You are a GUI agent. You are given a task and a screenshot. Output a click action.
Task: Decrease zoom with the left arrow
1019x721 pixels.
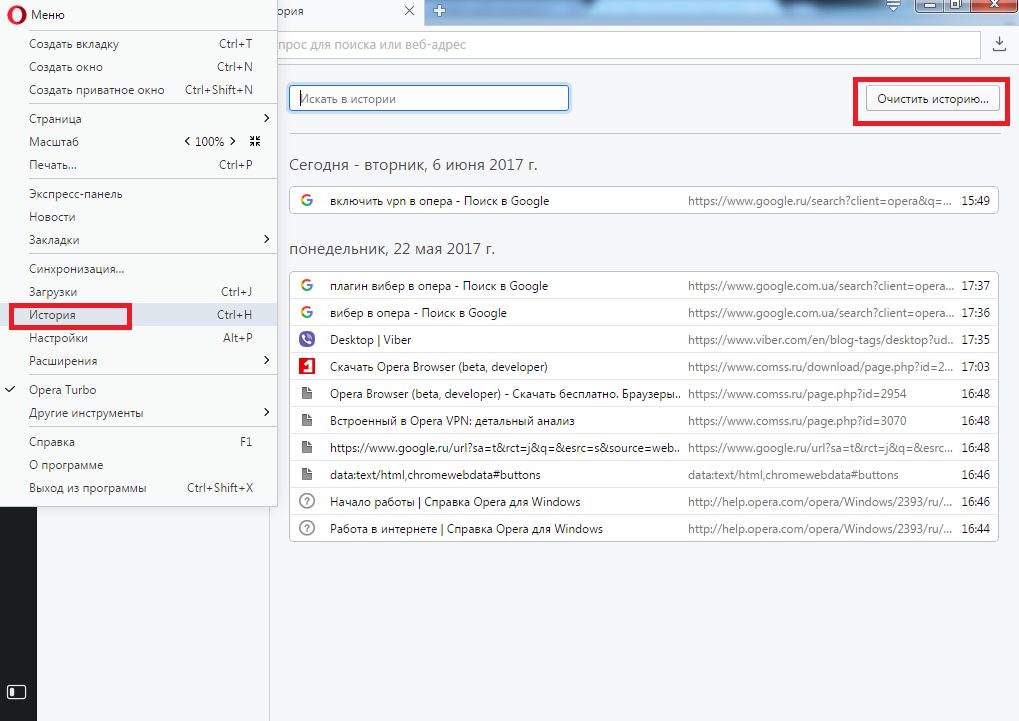(187, 141)
